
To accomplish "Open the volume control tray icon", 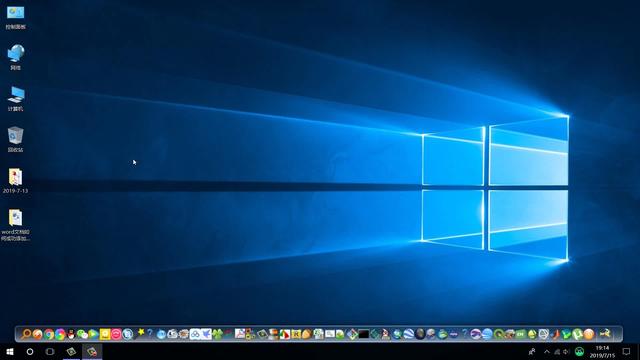I will click(x=566, y=351).
